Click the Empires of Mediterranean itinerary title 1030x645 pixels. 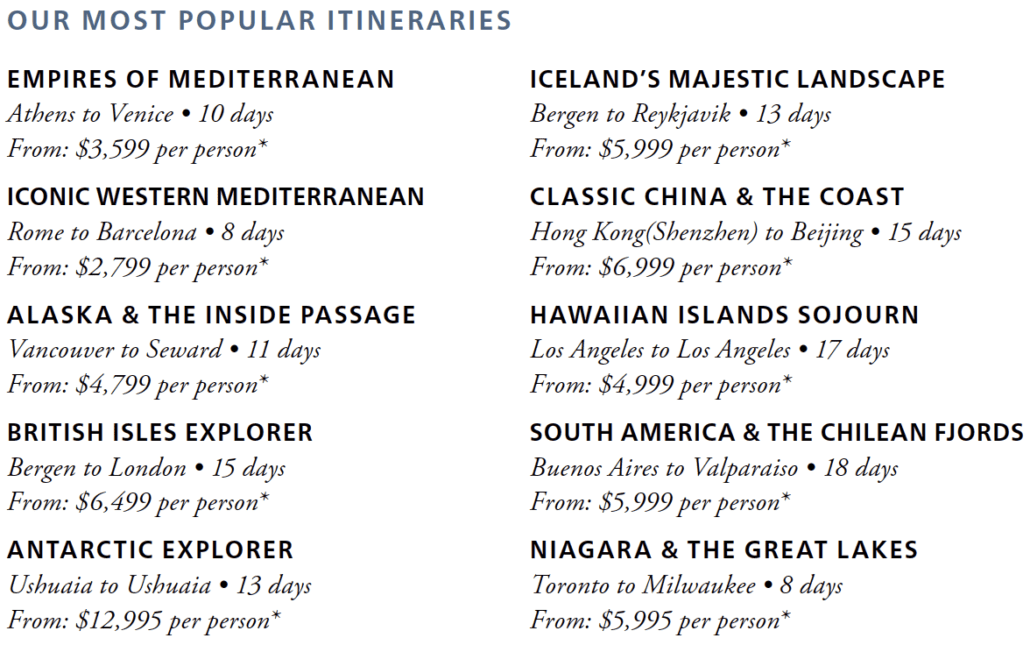[200, 80]
